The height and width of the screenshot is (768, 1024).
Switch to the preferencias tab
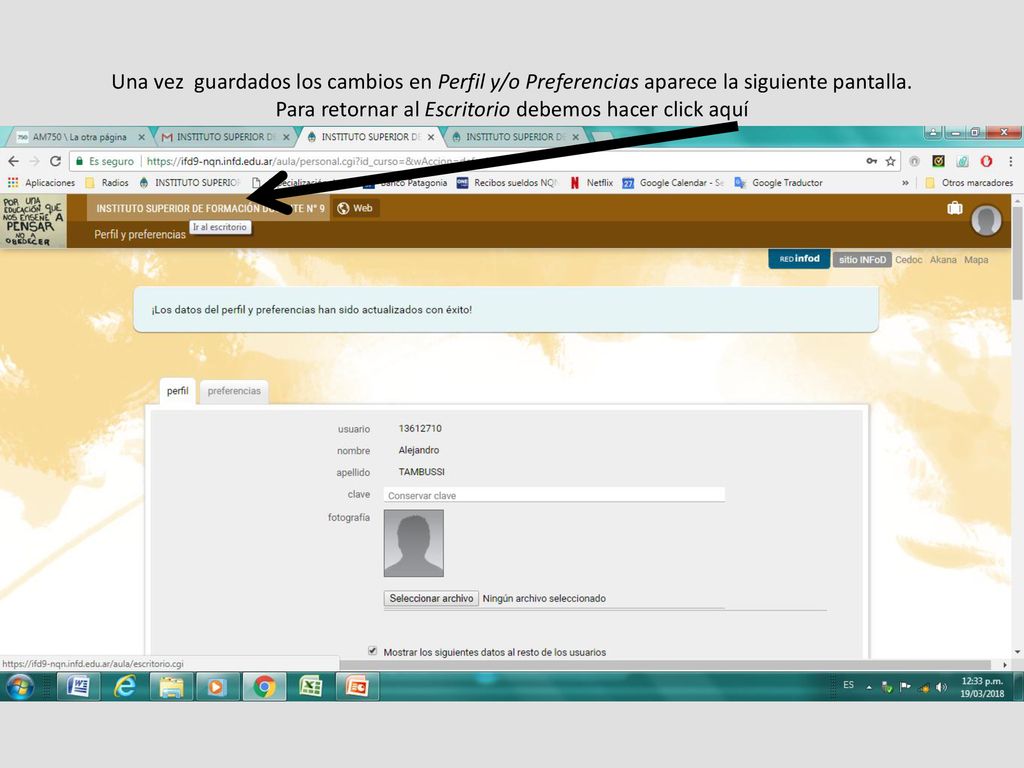(x=234, y=391)
